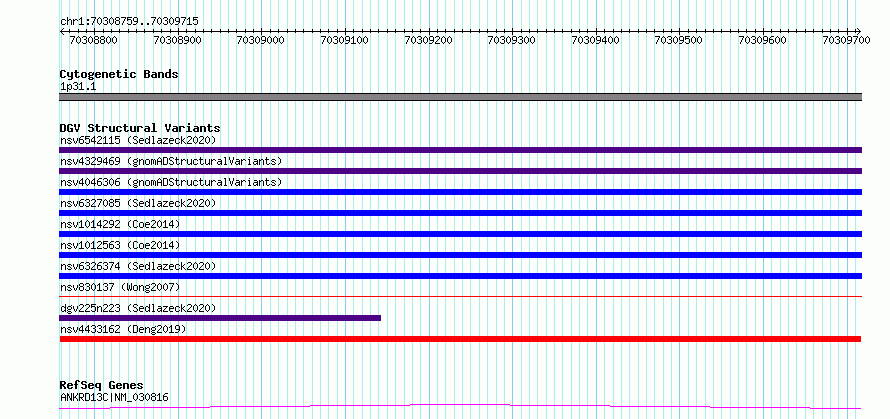The width and height of the screenshot is (890, 419).
Task: Click the chr1:70308759..70309715 coordinate label
Action: (x=129, y=21)
